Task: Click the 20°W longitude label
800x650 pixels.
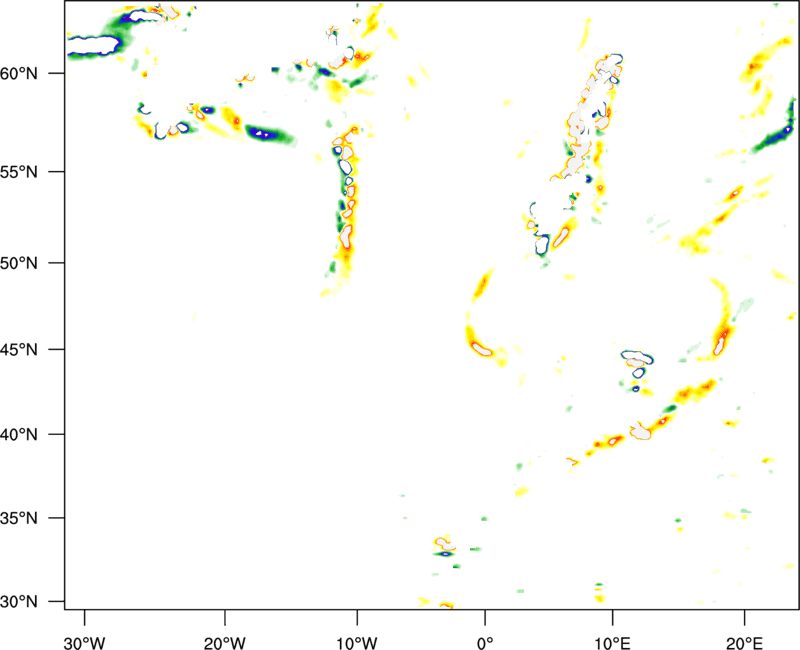Action: coord(224,643)
